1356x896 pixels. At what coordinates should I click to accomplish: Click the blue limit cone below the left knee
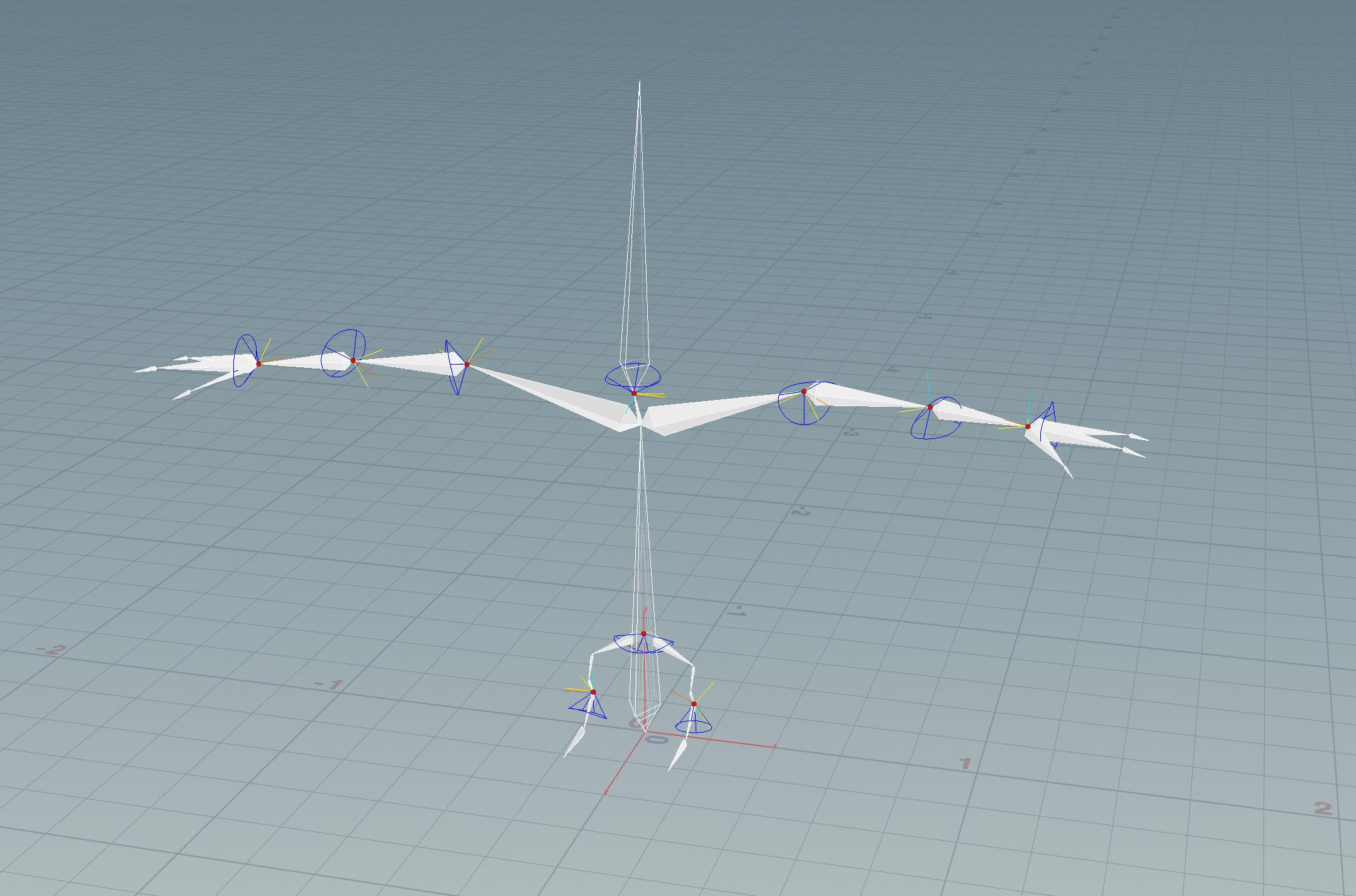pyautogui.click(x=589, y=707)
